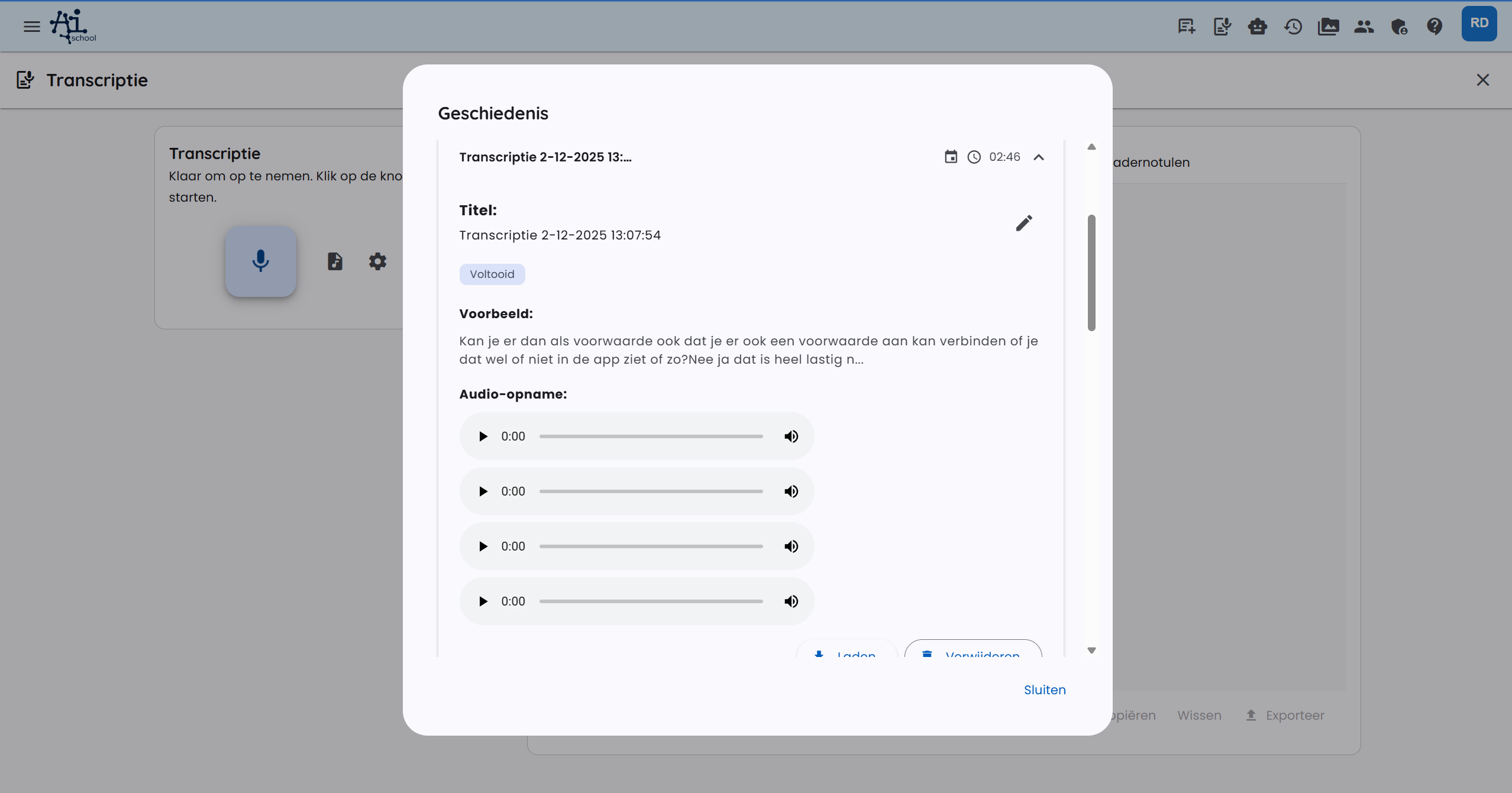Image resolution: width=1512 pixels, height=793 pixels.
Task: Click the scrollbar down arrow in dialog
Action: pos(1091,650)
